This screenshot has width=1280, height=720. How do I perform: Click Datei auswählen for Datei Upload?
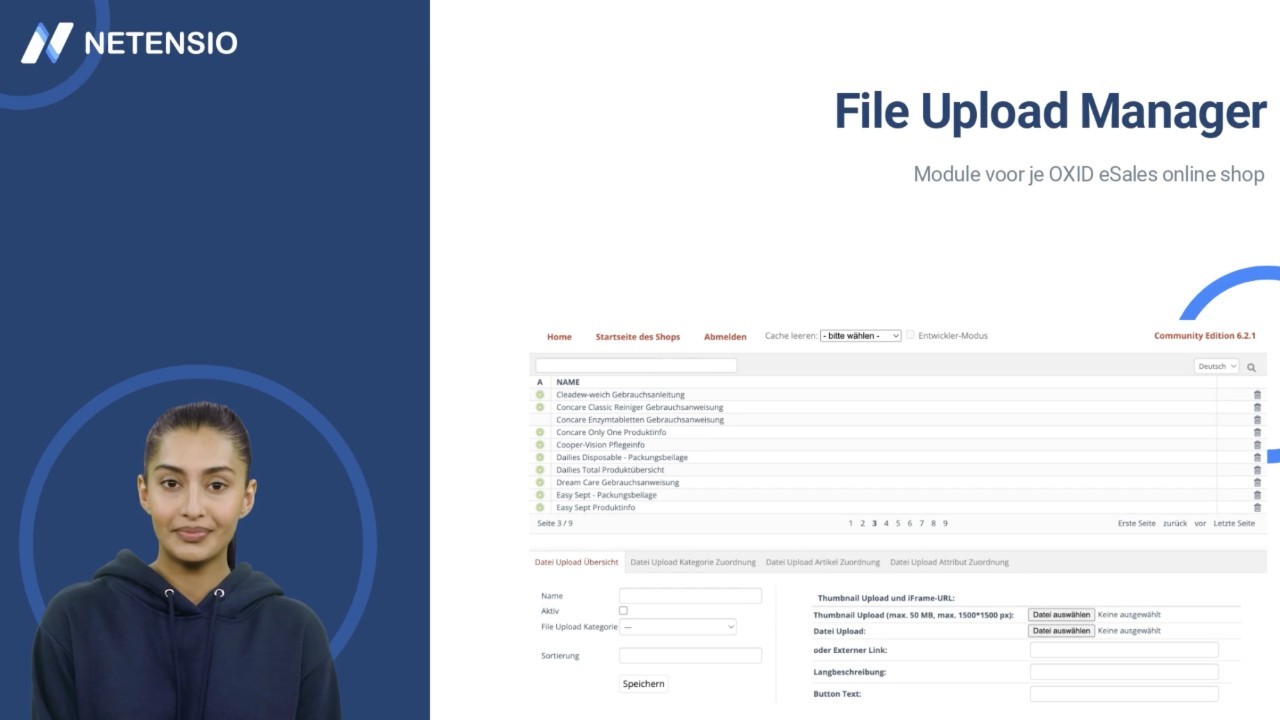coord(1061,631)
